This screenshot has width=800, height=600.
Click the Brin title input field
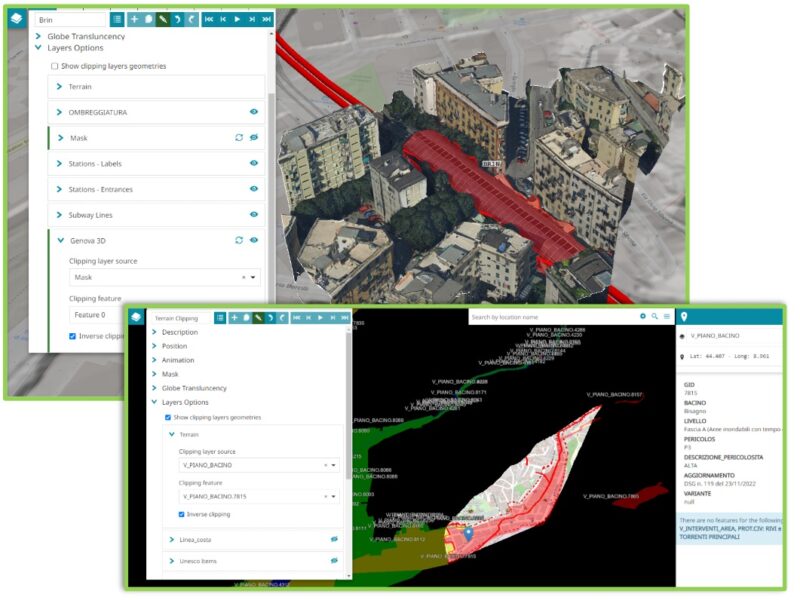coord(70,20)
